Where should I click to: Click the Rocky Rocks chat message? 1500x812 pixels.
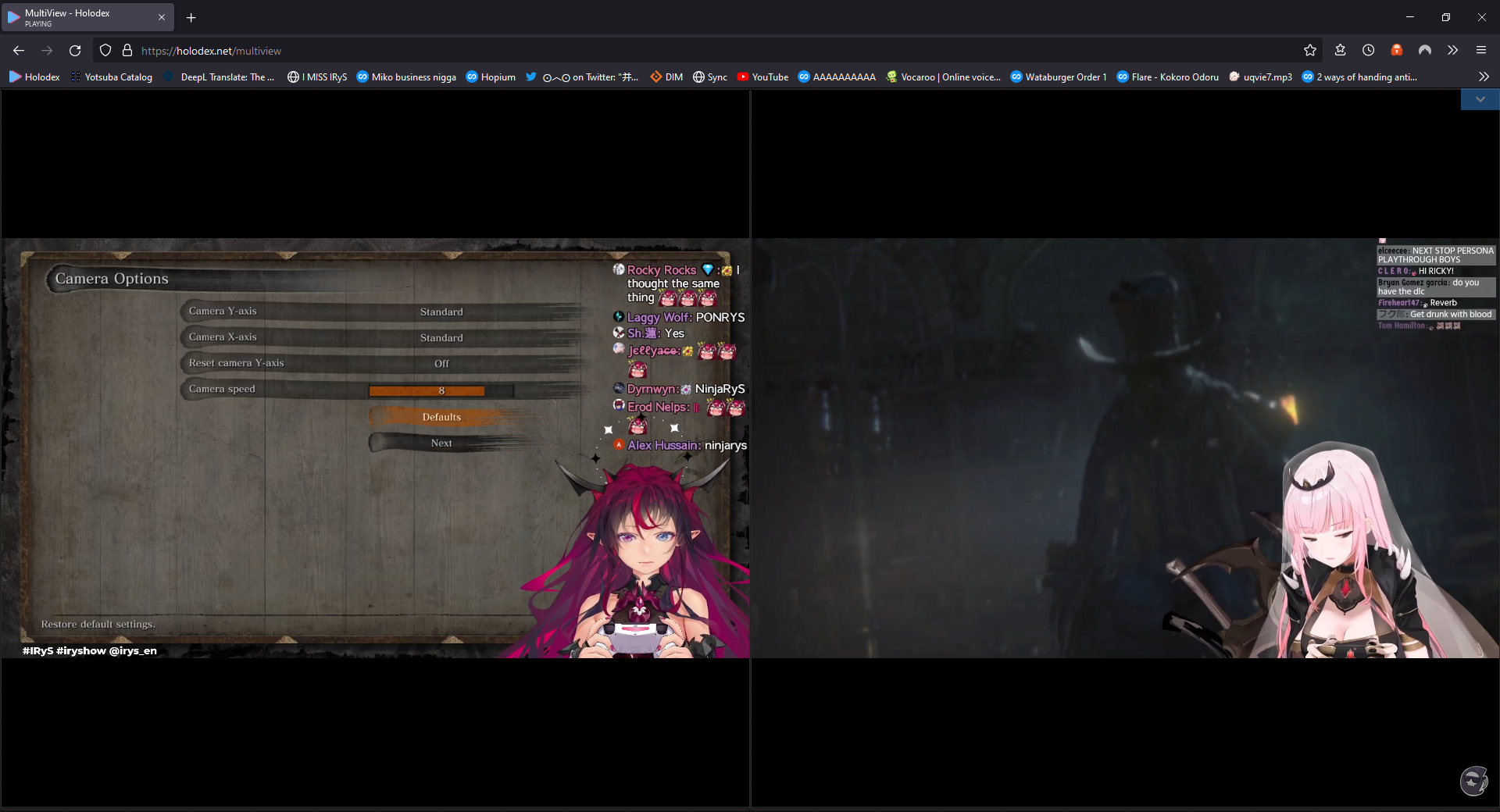coord(677,284)
